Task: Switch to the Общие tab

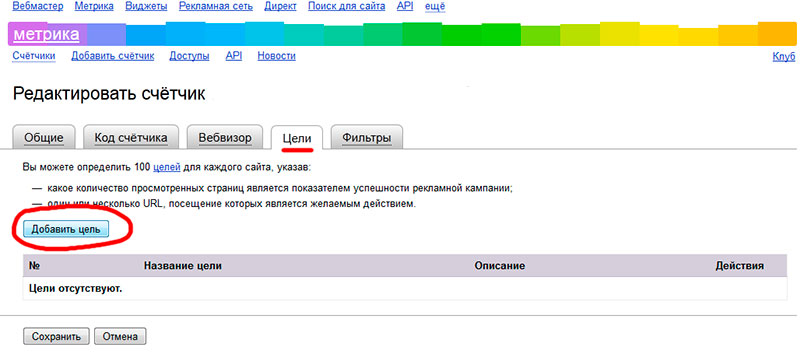Action: [x=44, y=138]
